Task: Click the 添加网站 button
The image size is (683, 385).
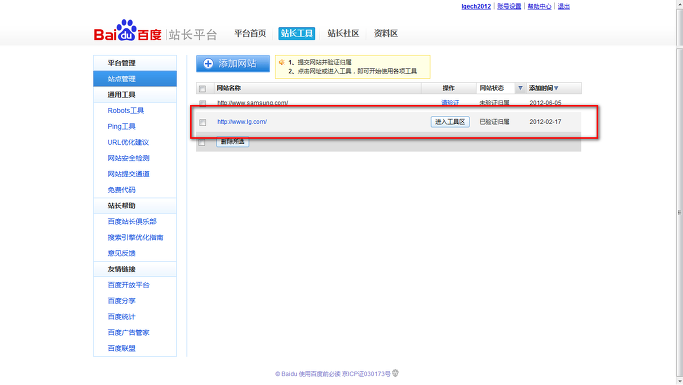Action: click(233, 64)
